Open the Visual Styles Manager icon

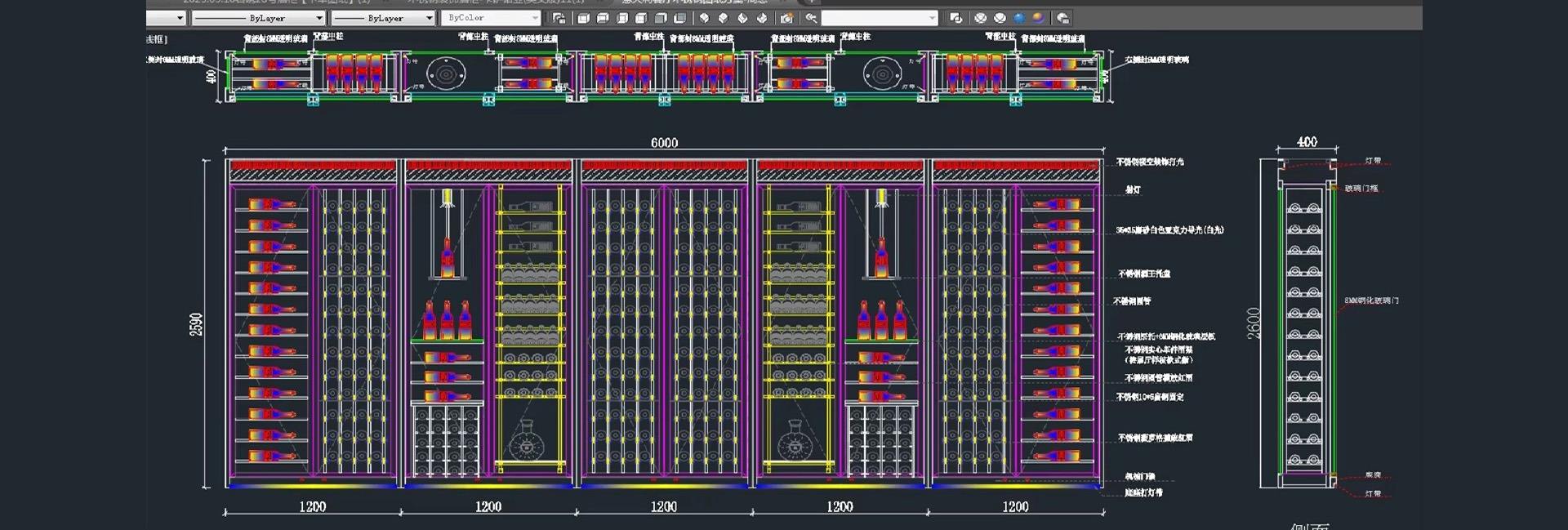(x=1062, y=18)
